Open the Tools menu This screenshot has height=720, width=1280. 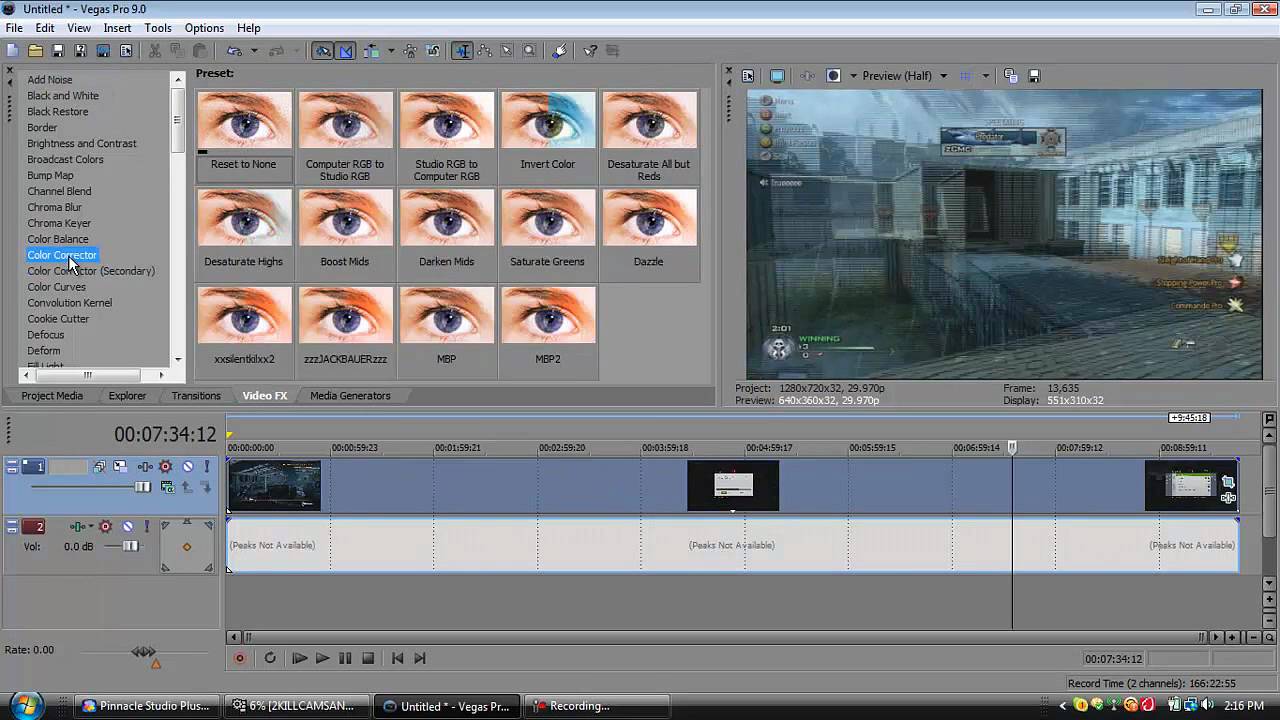tap(158, 28)
